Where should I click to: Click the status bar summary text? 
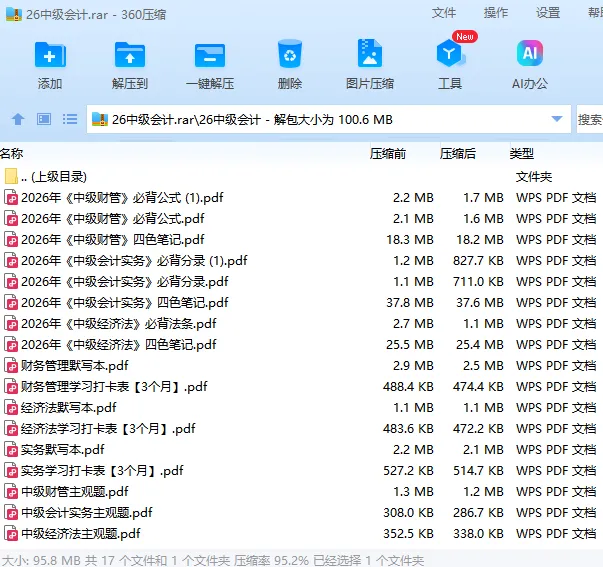click(213, 560)
